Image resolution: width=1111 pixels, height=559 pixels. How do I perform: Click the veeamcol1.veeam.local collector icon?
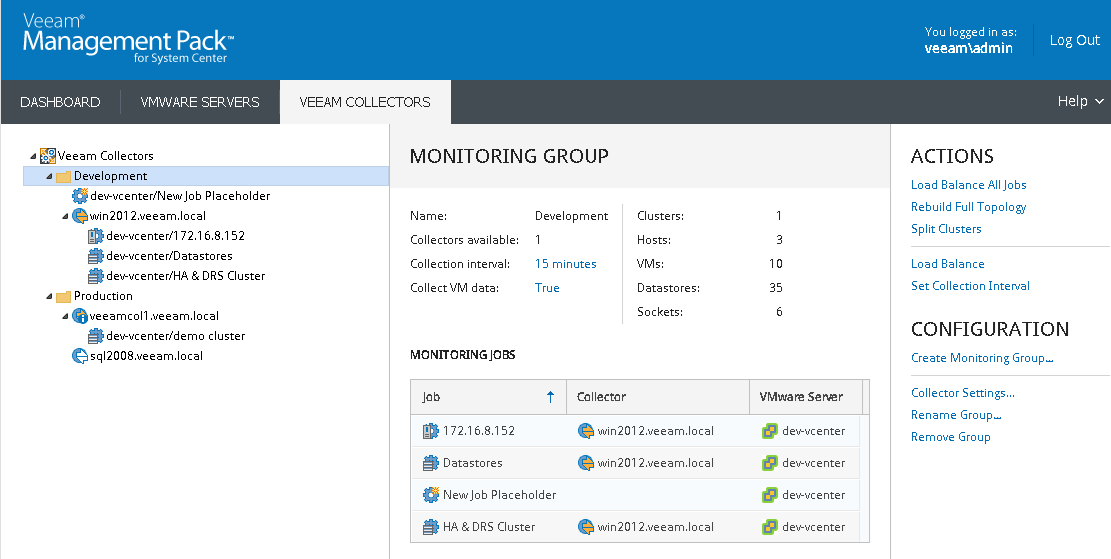[x=80, y=316]
